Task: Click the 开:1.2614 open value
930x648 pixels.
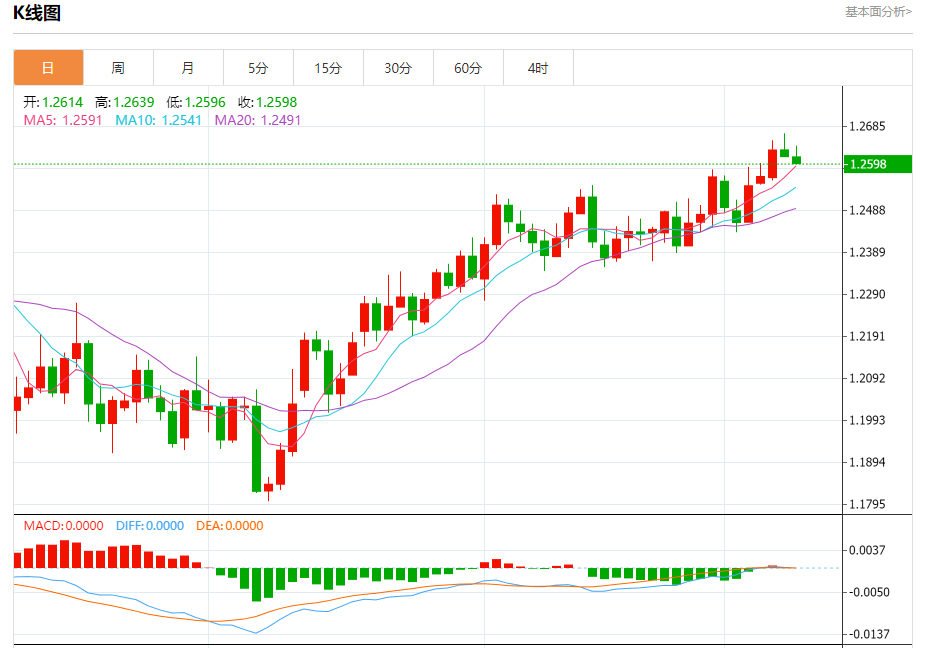Action: click(x=53, y=102)
